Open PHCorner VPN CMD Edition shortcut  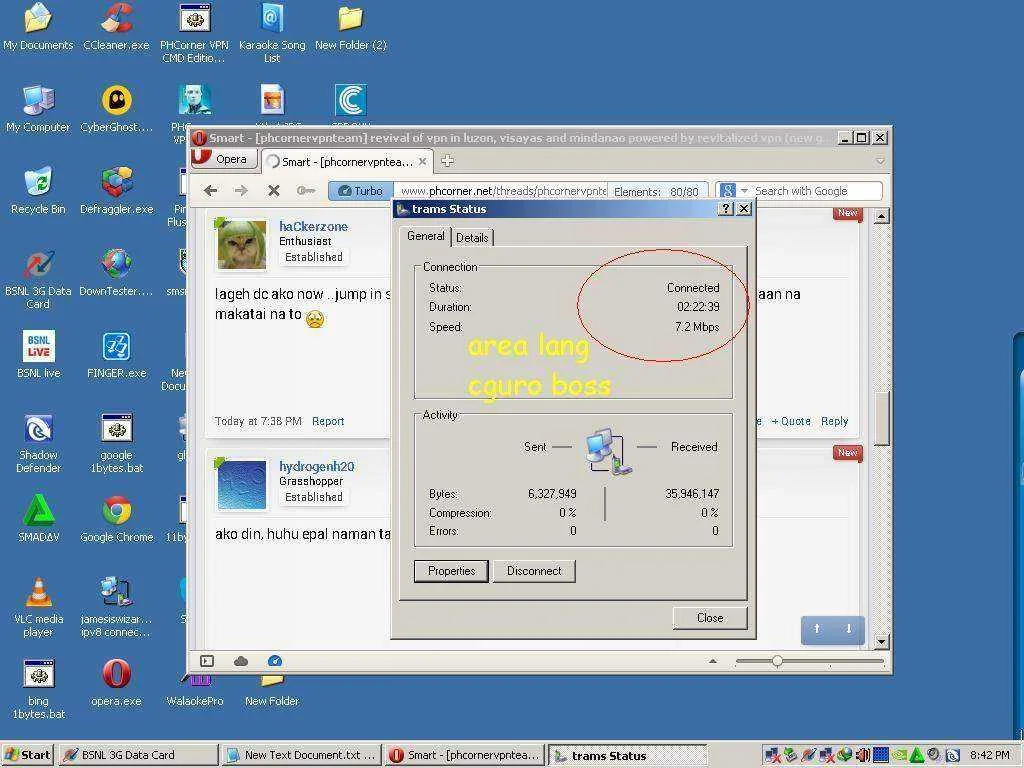tap(194, 33)
